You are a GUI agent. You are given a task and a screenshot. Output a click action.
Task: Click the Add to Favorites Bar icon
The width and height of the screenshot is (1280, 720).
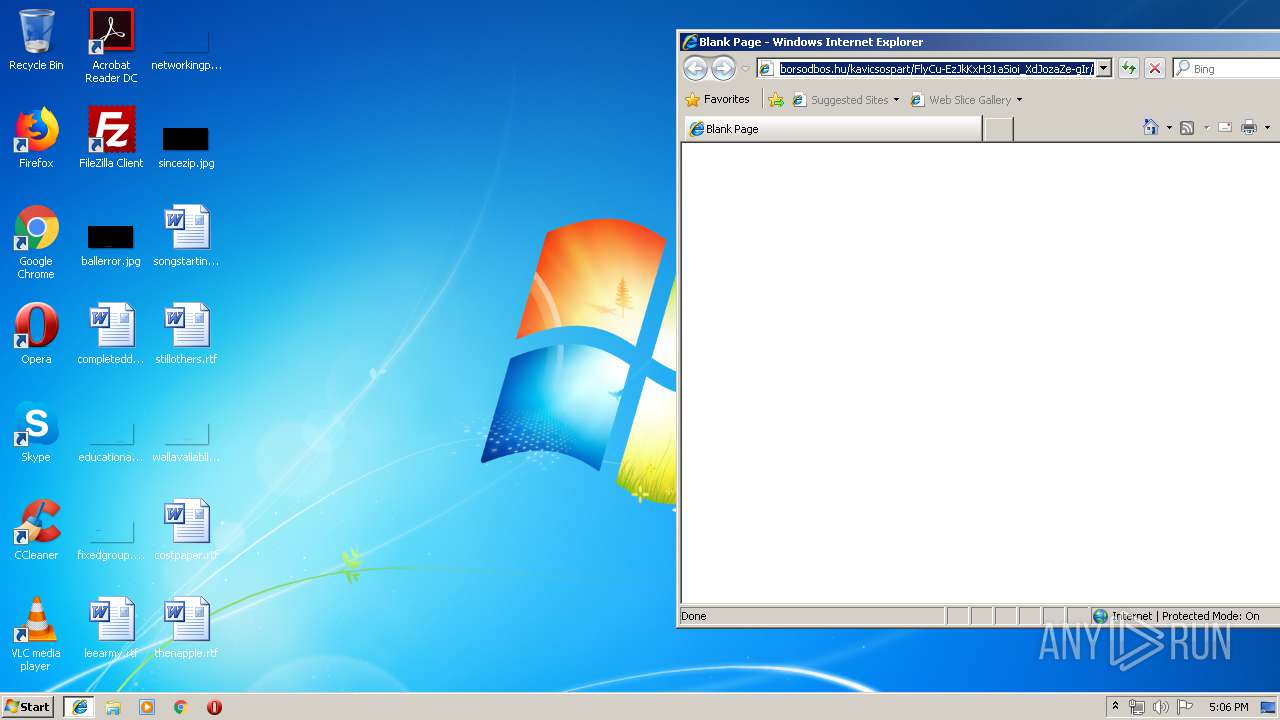[776, 100]
